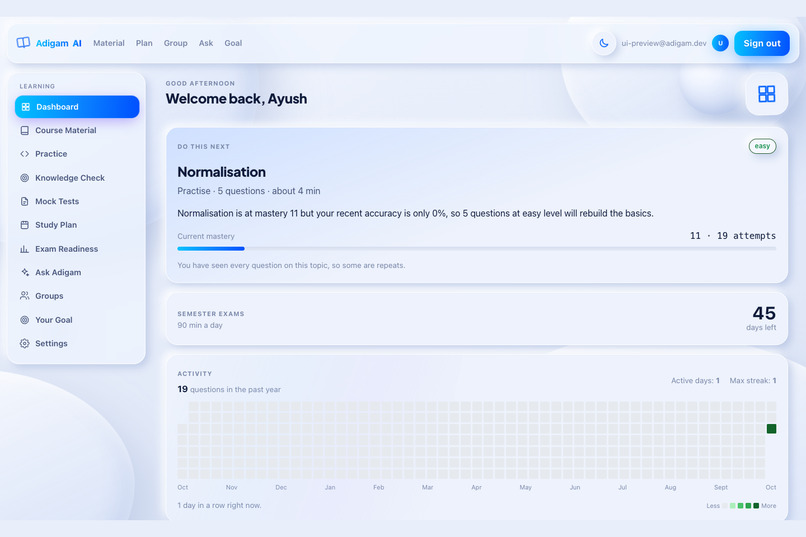This screenshot has width=806, height=537.
Task: Open Ask Adigam in the sidebar
Action: click(x=77, y=272)
